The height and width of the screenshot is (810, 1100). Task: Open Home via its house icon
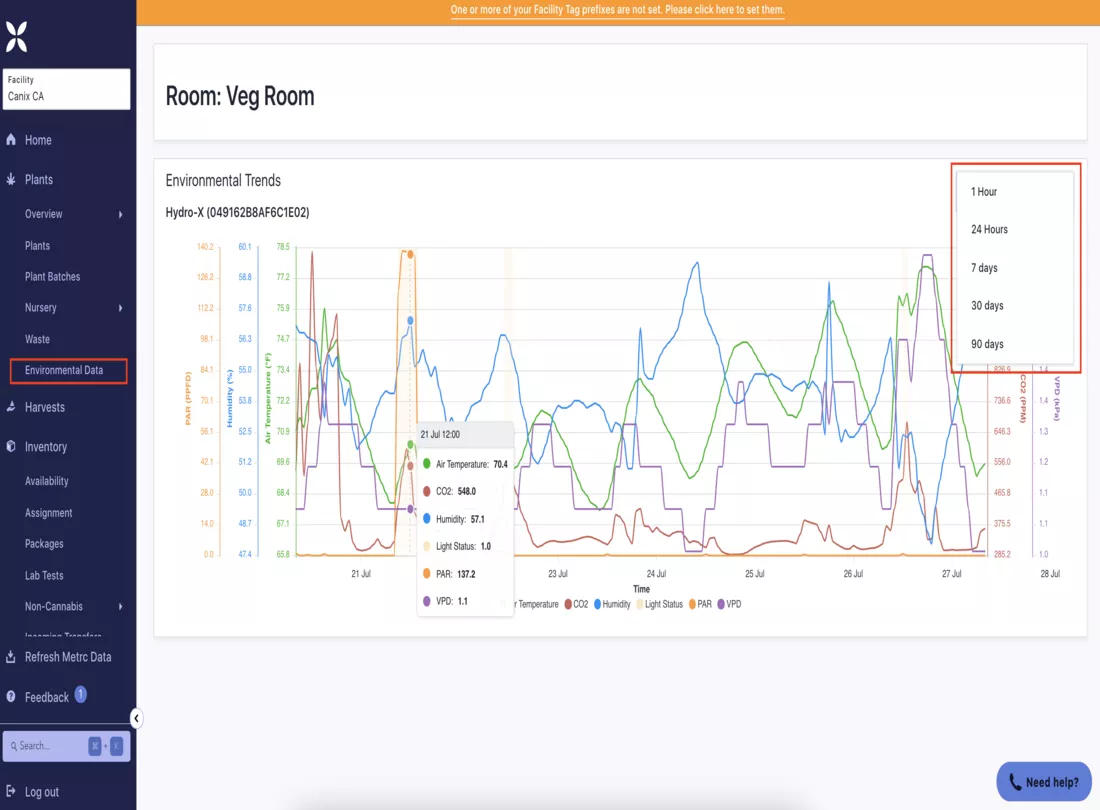11,140
